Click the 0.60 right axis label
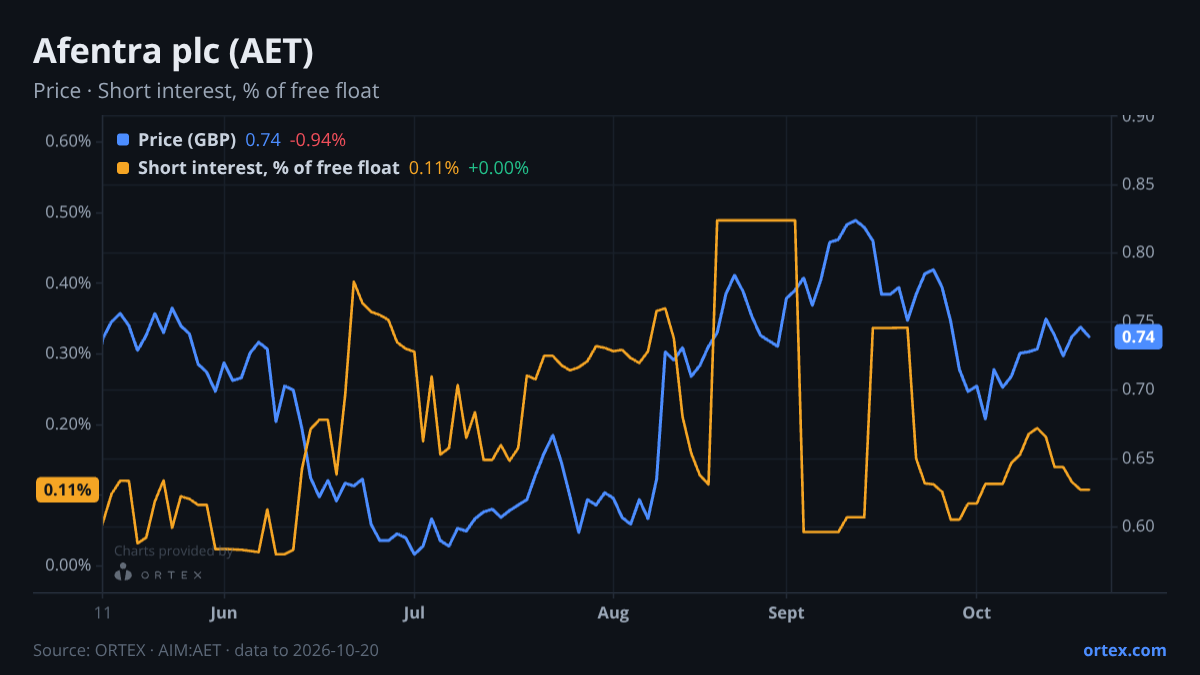 click(1138, 526)
